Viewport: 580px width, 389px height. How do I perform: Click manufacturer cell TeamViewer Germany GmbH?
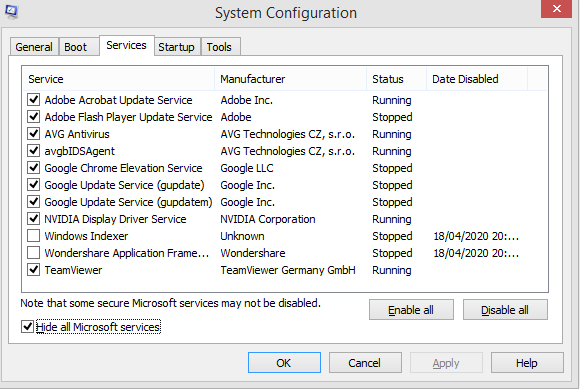(x=288, y=270)
